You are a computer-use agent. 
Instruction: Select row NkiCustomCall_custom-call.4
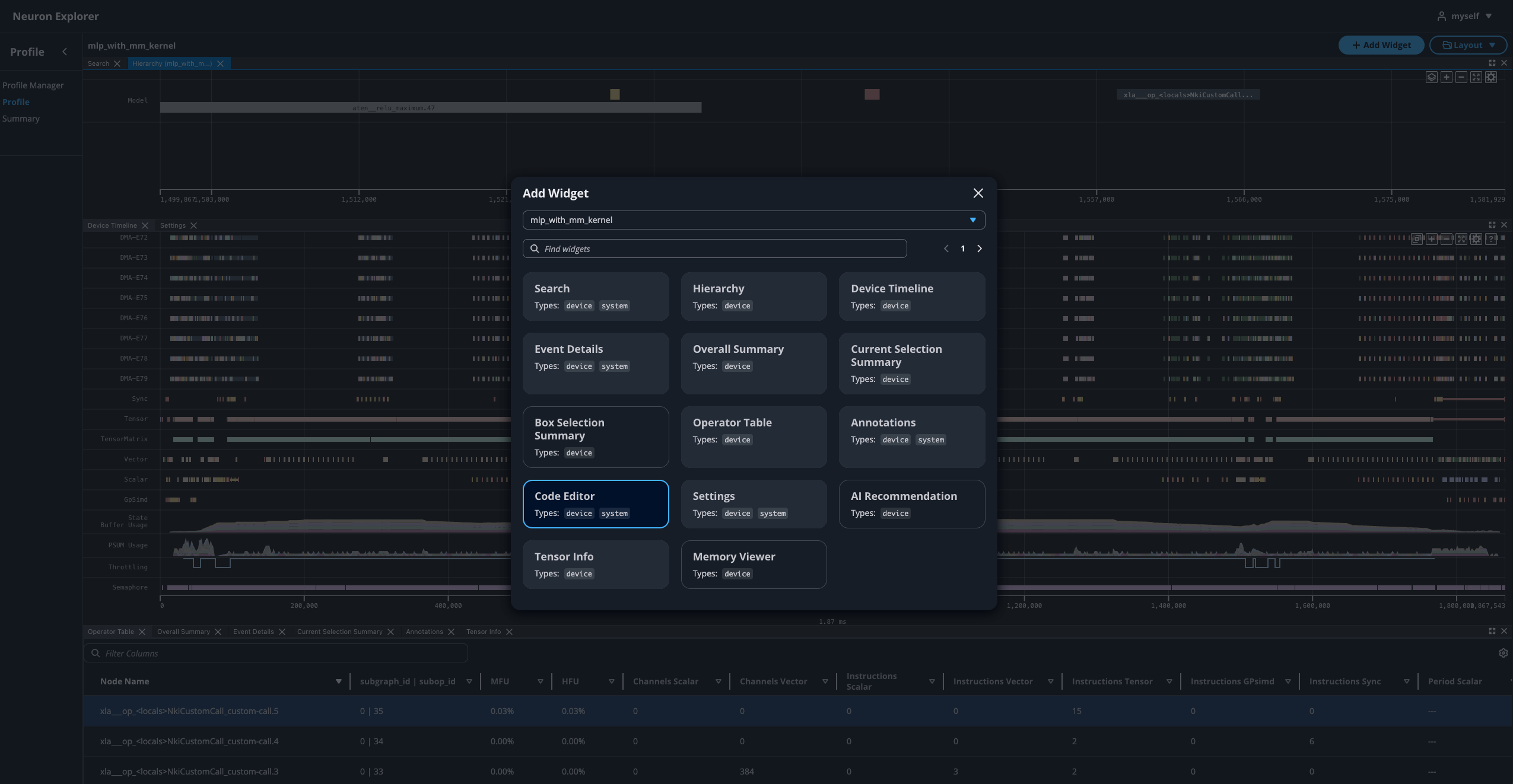click(798, 741)
